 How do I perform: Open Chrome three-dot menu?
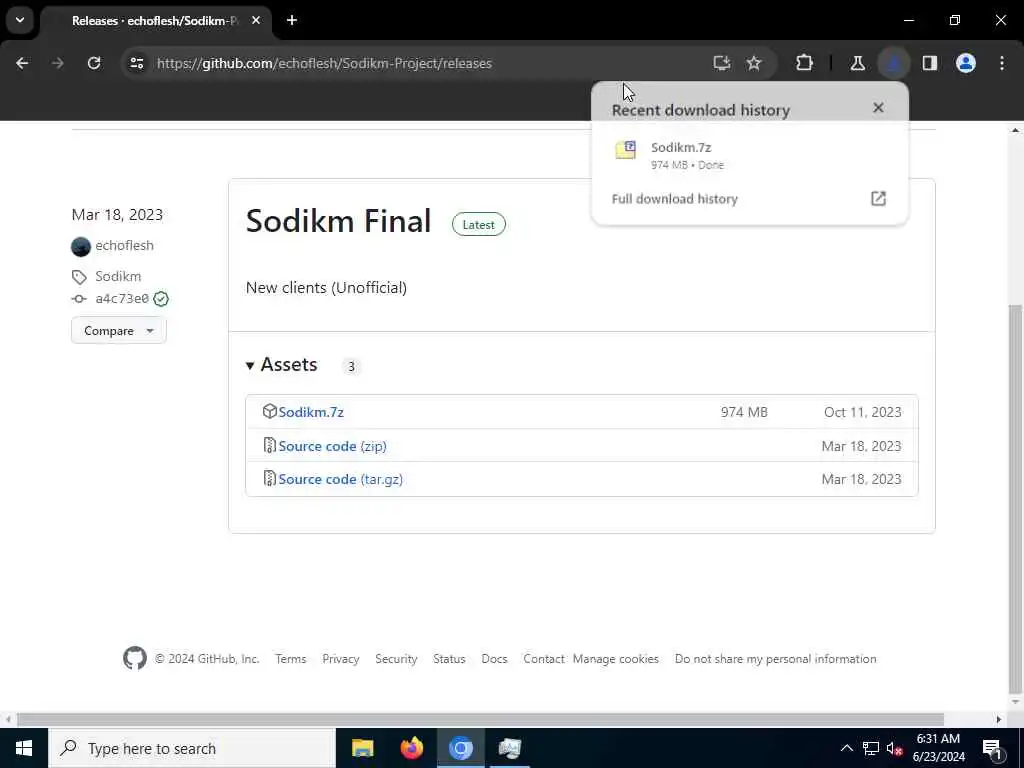point(1002,63)
